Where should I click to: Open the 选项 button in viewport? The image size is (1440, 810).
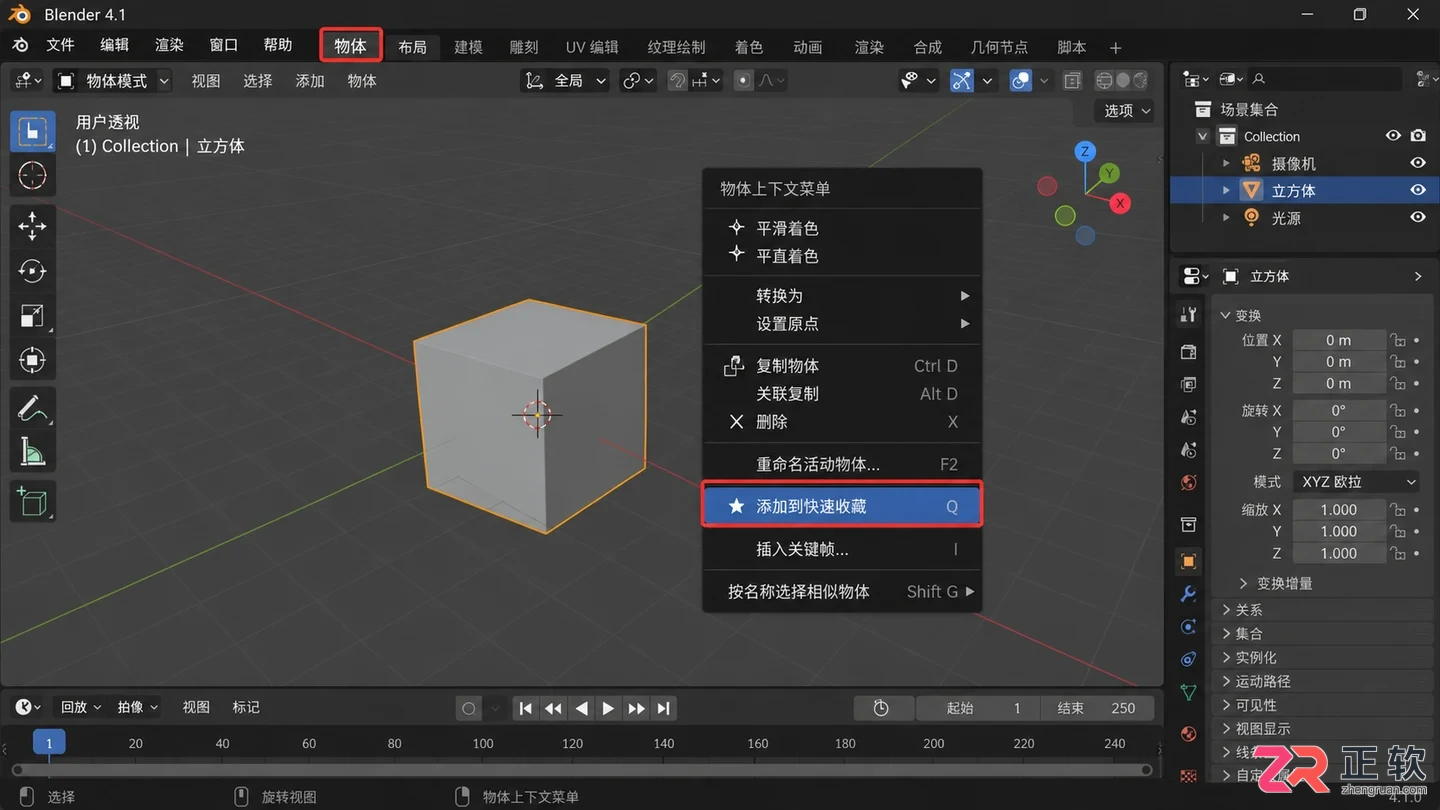pyautogui.click(x=1127, y=111)
